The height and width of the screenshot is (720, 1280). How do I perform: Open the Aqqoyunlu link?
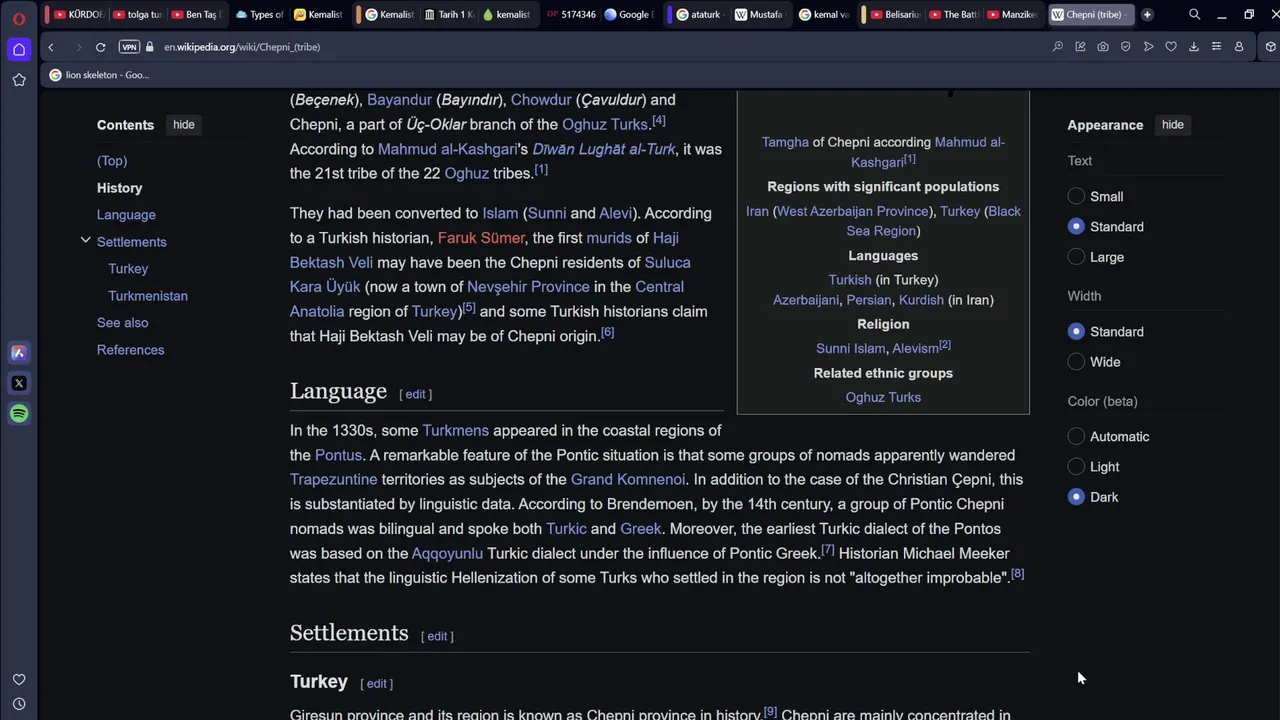pyautogui.click(x=447, y=554)
